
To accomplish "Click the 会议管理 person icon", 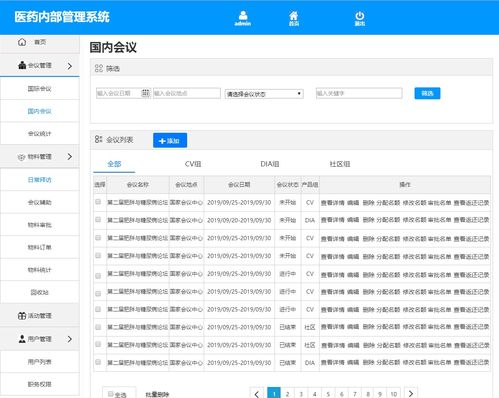I will [22, 65].
